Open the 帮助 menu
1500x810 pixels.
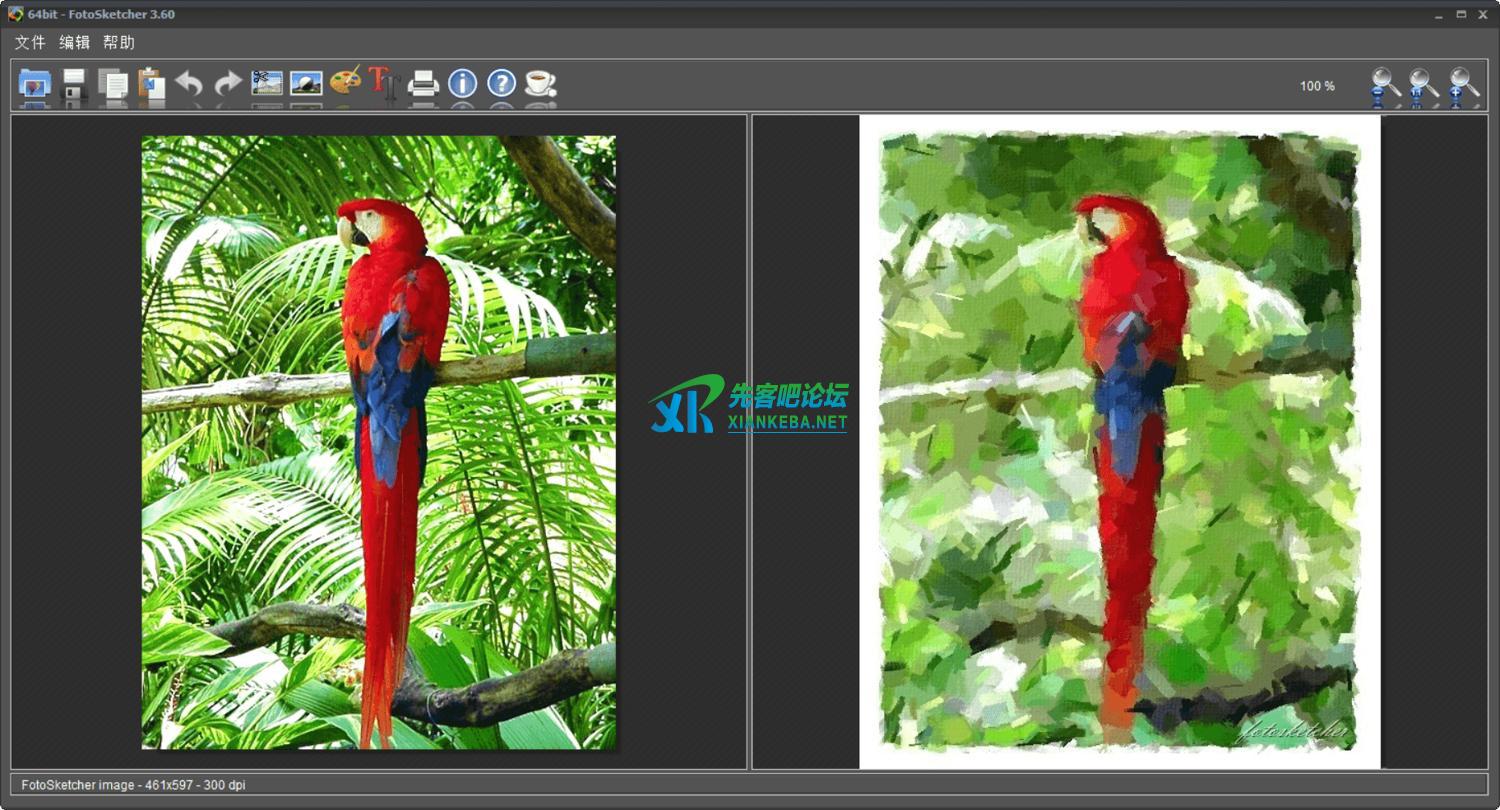coord(118,42)
